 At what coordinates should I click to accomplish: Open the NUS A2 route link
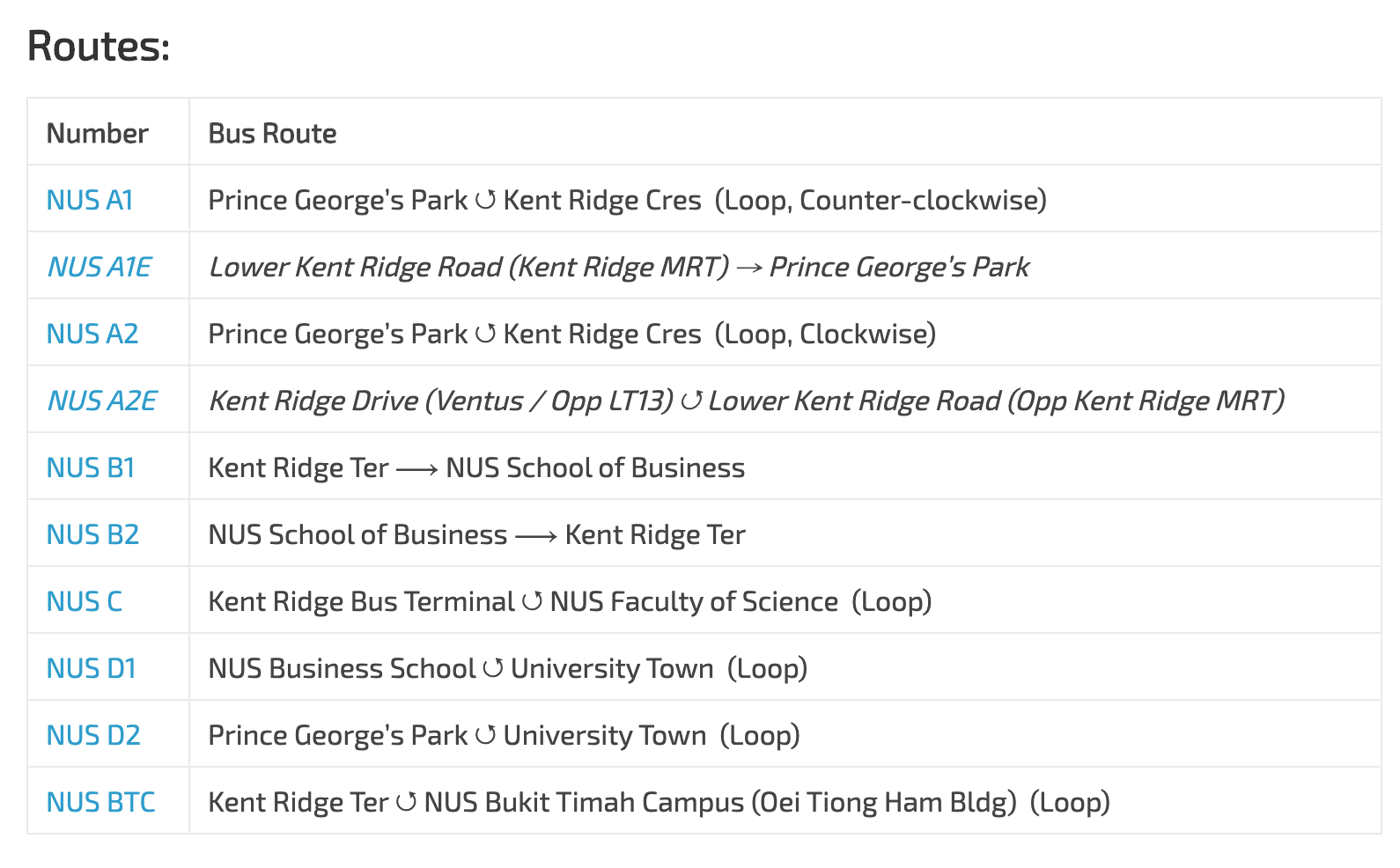coord(92,335)
